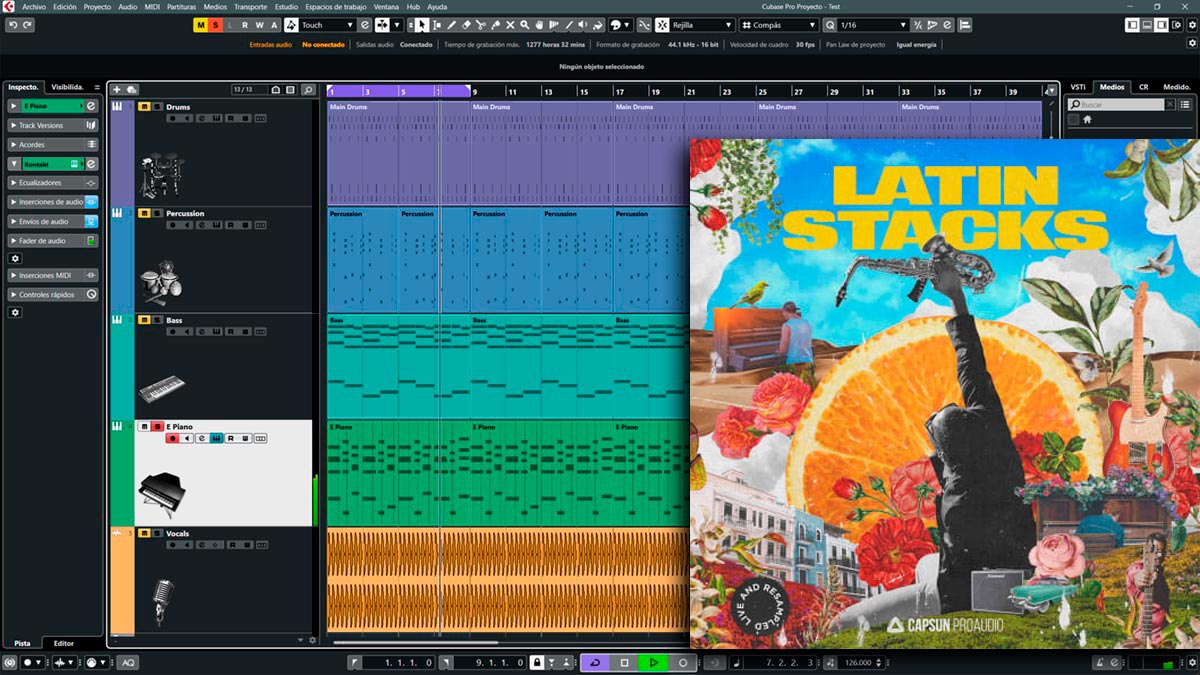Image resolution: width=1200 pixels, height=675 pixels.
Task: Open the track list settings gear
Action: tap(313, 640)
